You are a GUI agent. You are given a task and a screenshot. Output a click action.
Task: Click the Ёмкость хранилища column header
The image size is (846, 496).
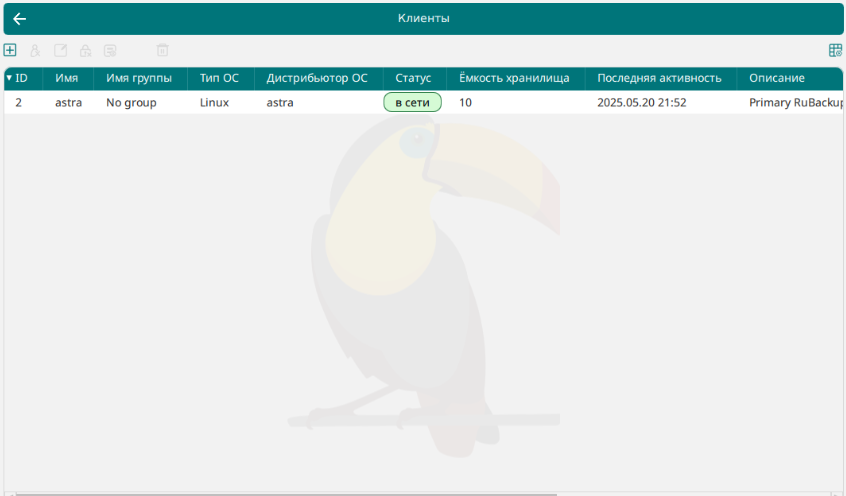tap(514, 78)
